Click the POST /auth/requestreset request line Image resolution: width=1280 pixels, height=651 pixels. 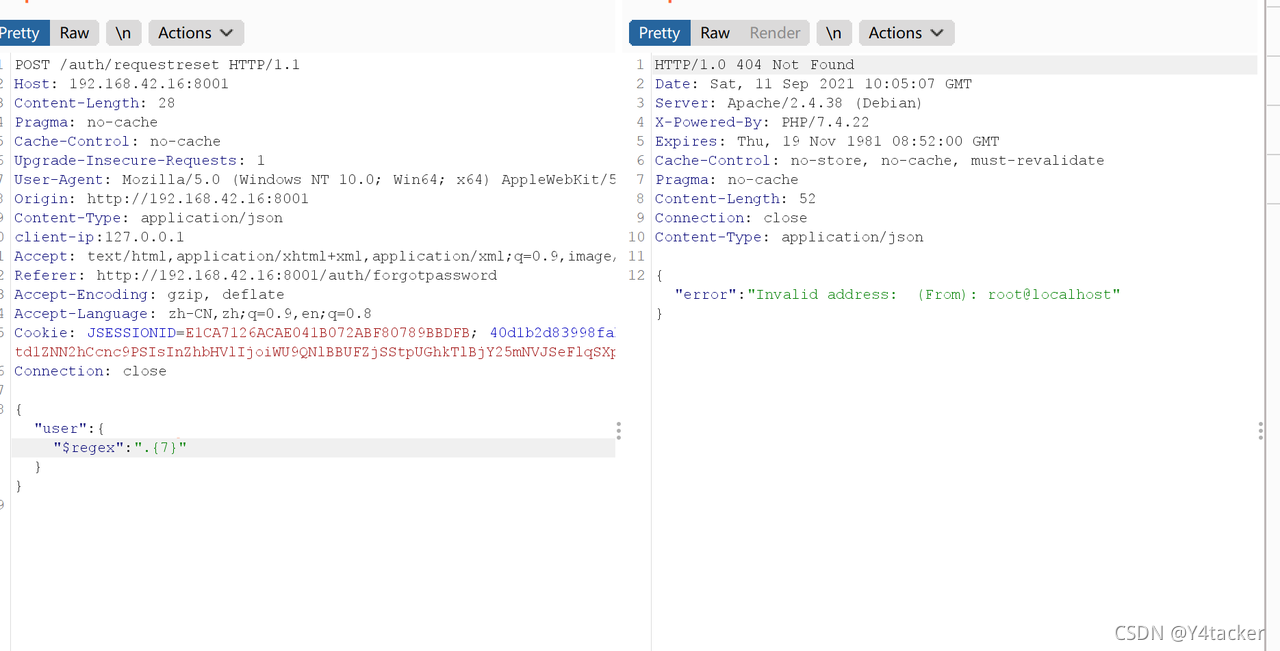pyautogui.click(x=157, y=65)
